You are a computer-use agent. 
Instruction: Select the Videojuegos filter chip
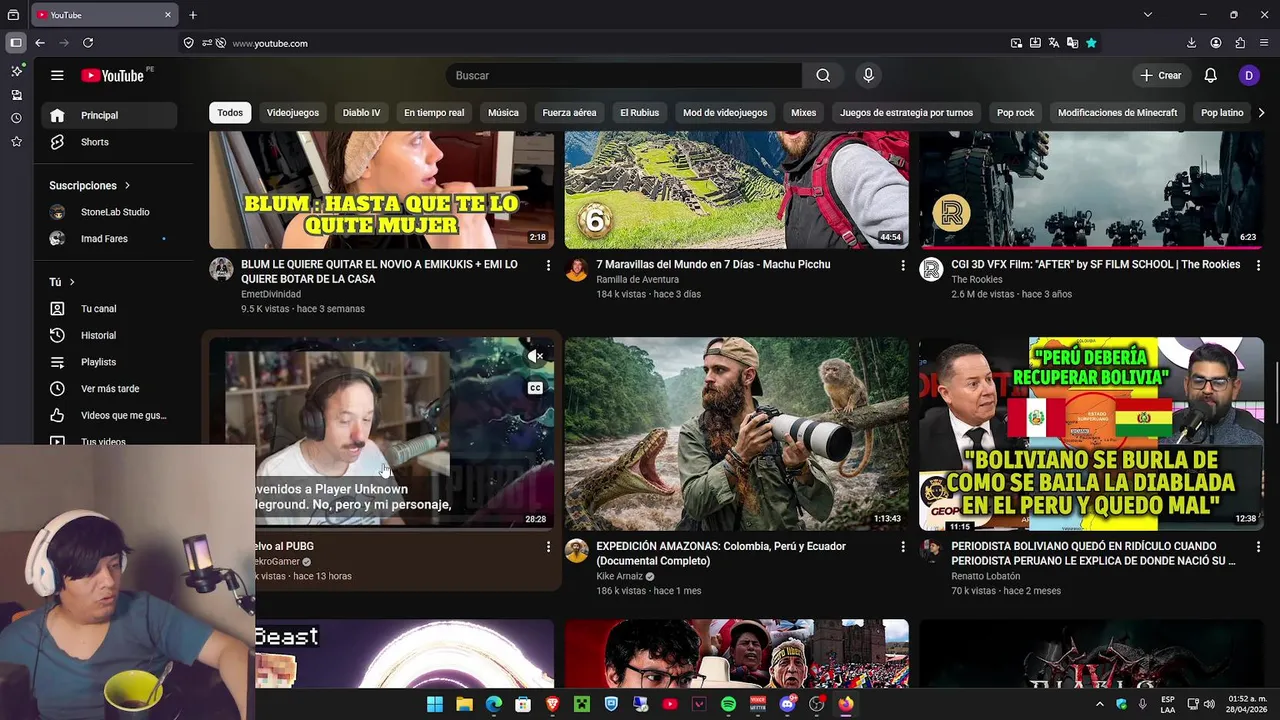293,113
